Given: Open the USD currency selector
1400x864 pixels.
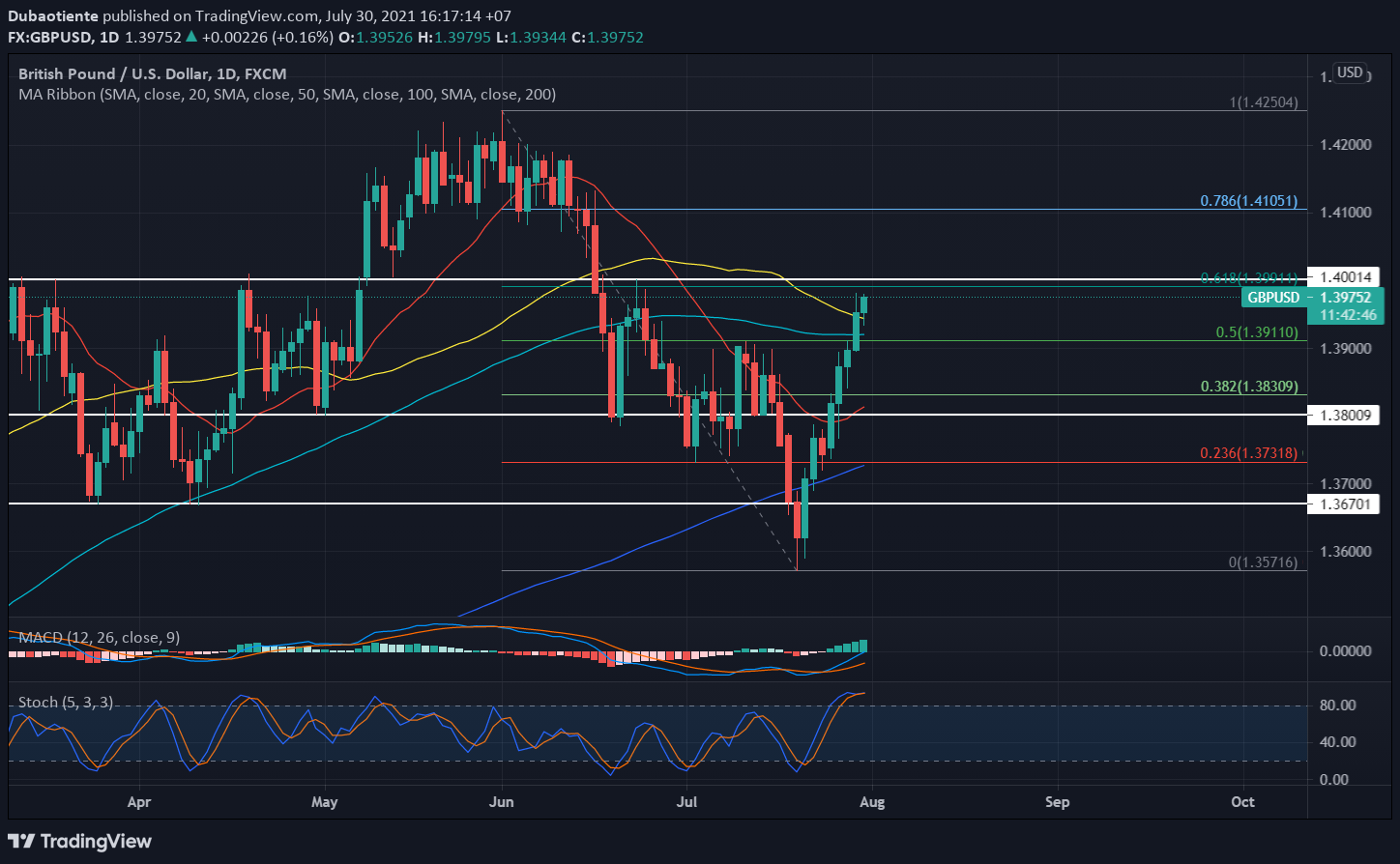Looking at the screenshot, I should click(x=1349, y=72).
